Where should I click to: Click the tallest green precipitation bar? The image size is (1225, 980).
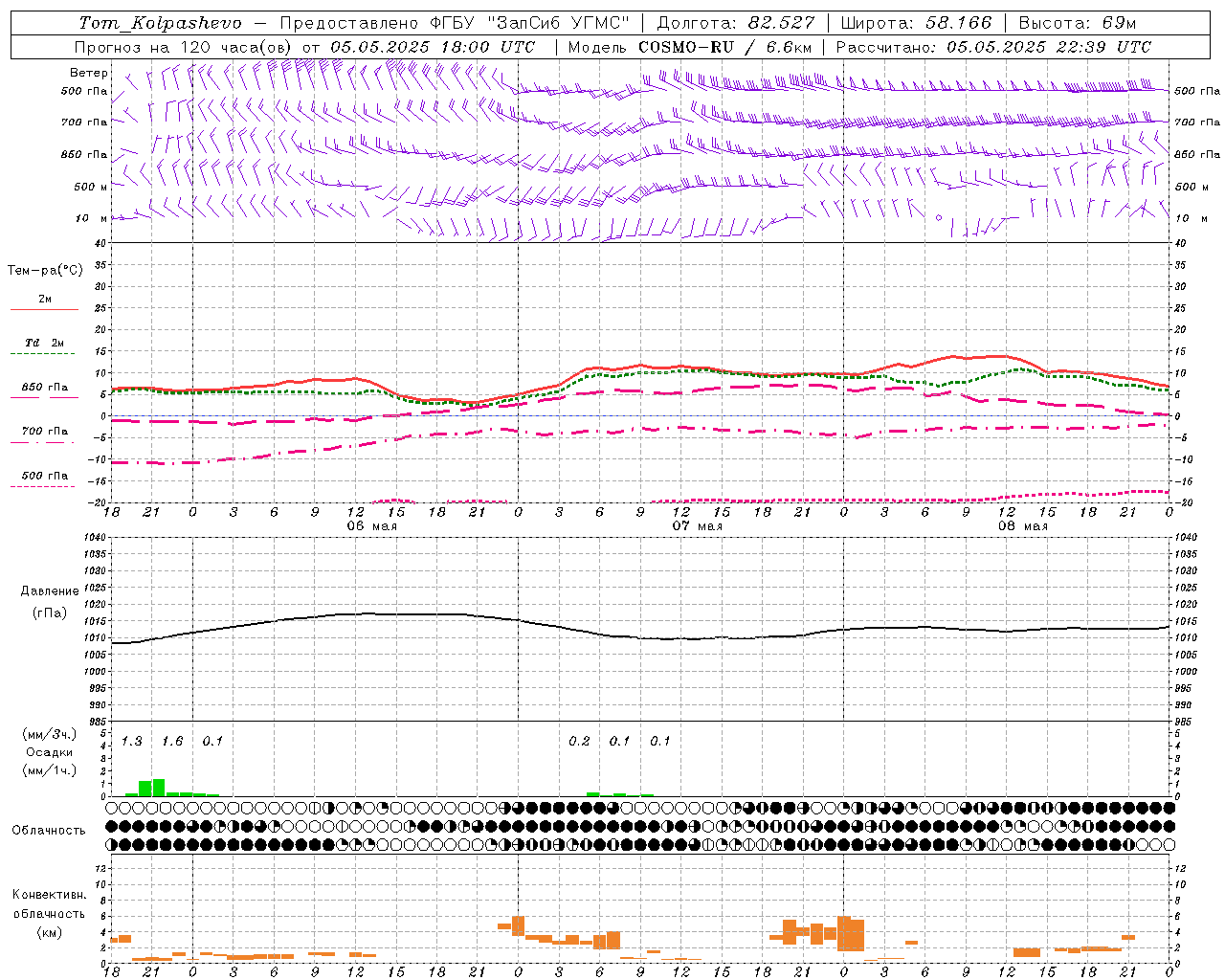point(159,788)
